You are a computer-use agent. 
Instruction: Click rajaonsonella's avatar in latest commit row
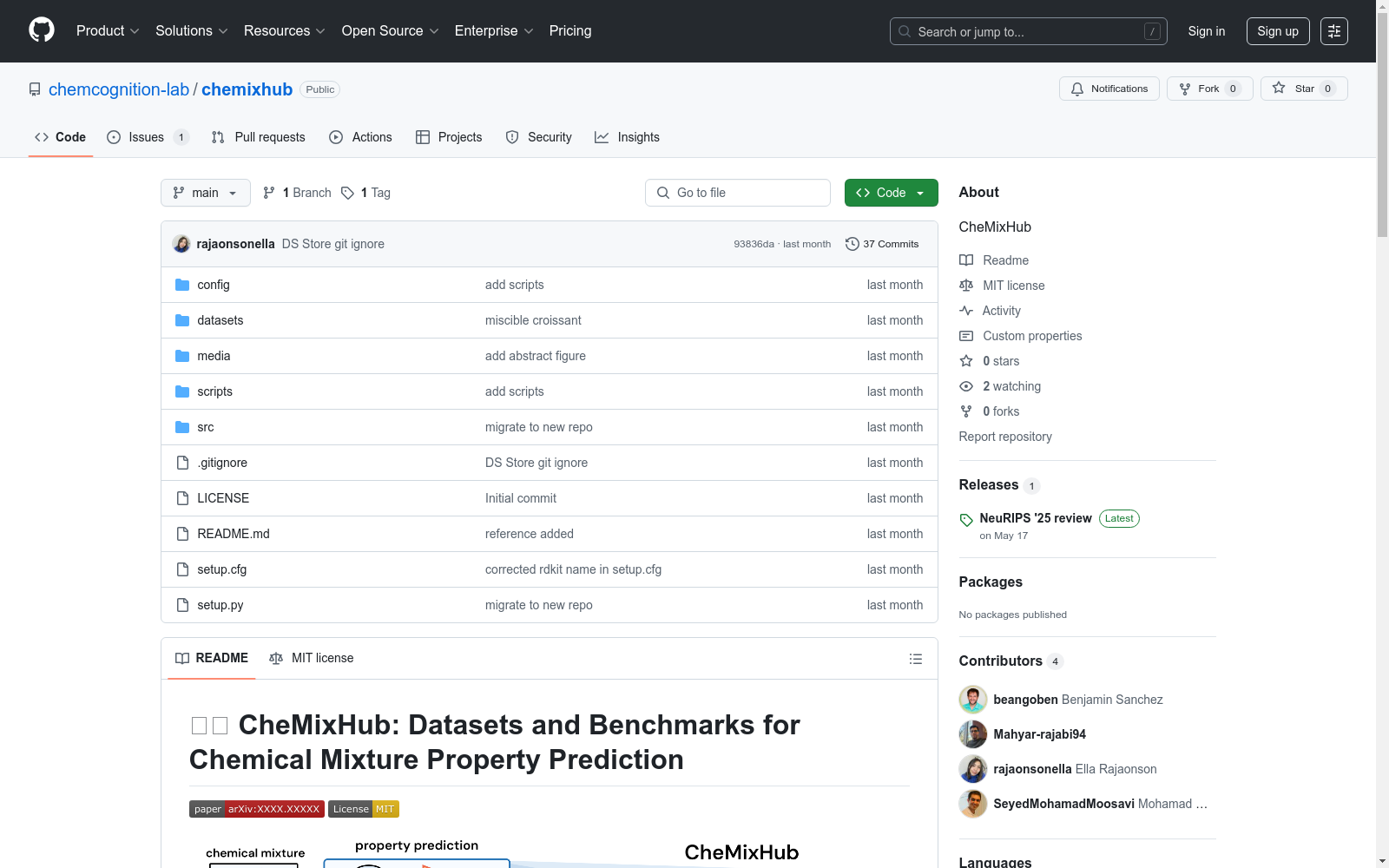point(181,244)
